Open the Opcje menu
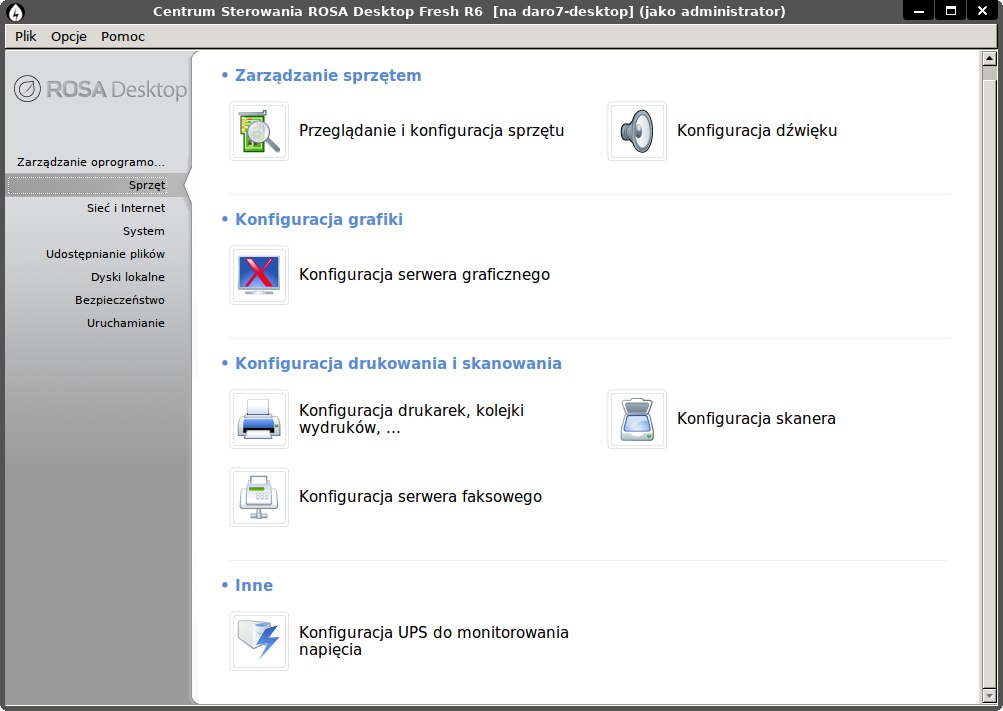Image resolution: width=1003 pixels, height=711 pixels. pos(69,36)
